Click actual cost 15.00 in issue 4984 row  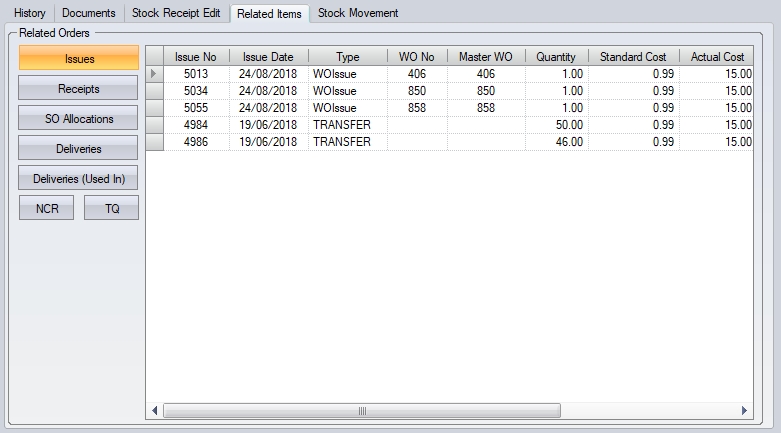coord(717,125)
